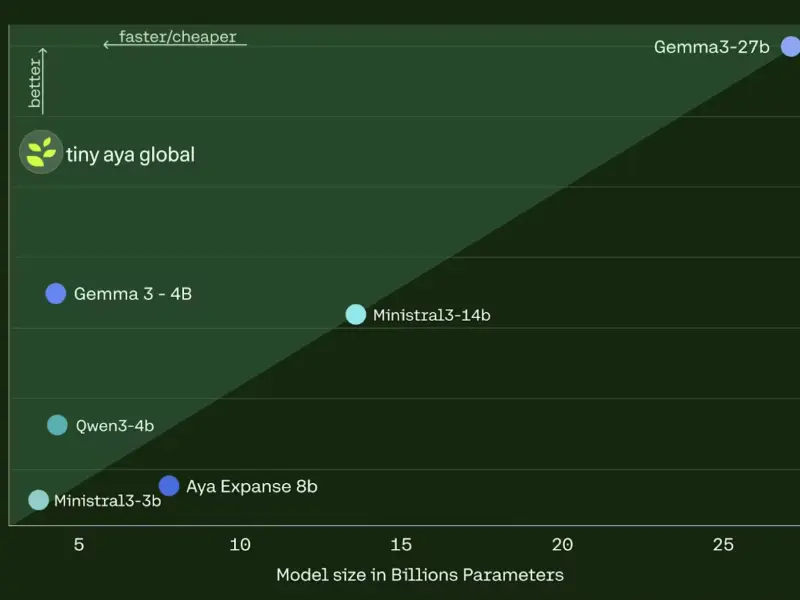This screenshot has height=600, width=800.
Task: Click the vertical "better" annotation text
Action: click(35, 82)
